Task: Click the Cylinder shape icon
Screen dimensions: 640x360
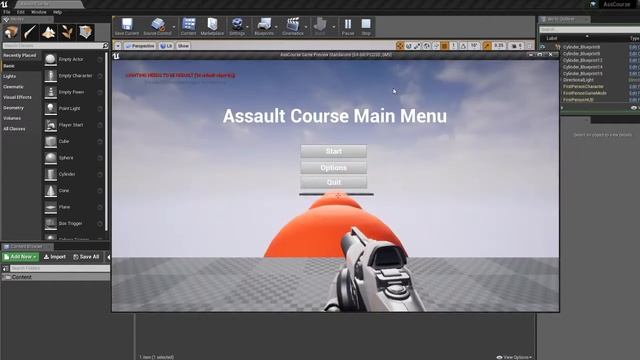Action: [x=51, y=174]
